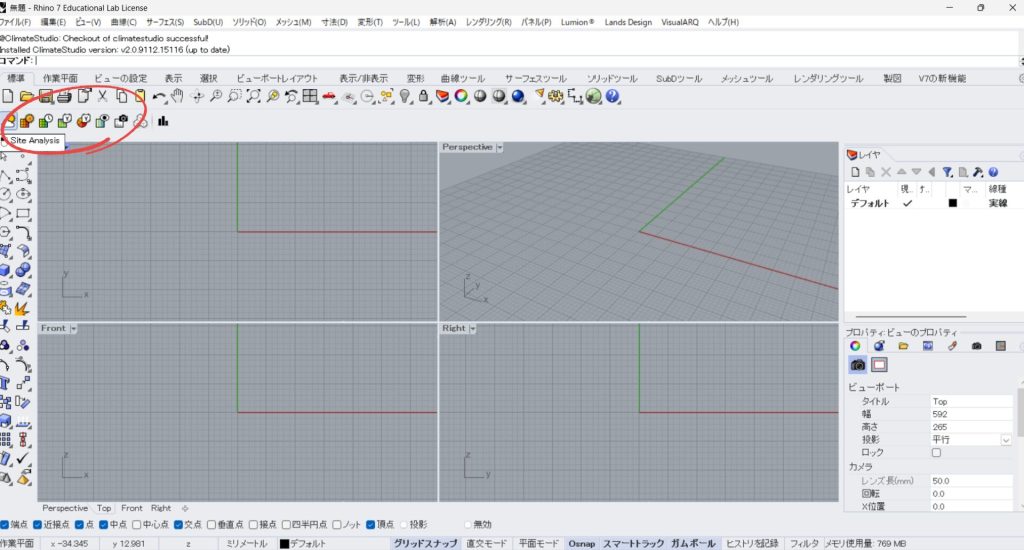Click the ClimateStudio bar chart icon
The height and width of the screenshot is (550, 1024).
(162, 121)
